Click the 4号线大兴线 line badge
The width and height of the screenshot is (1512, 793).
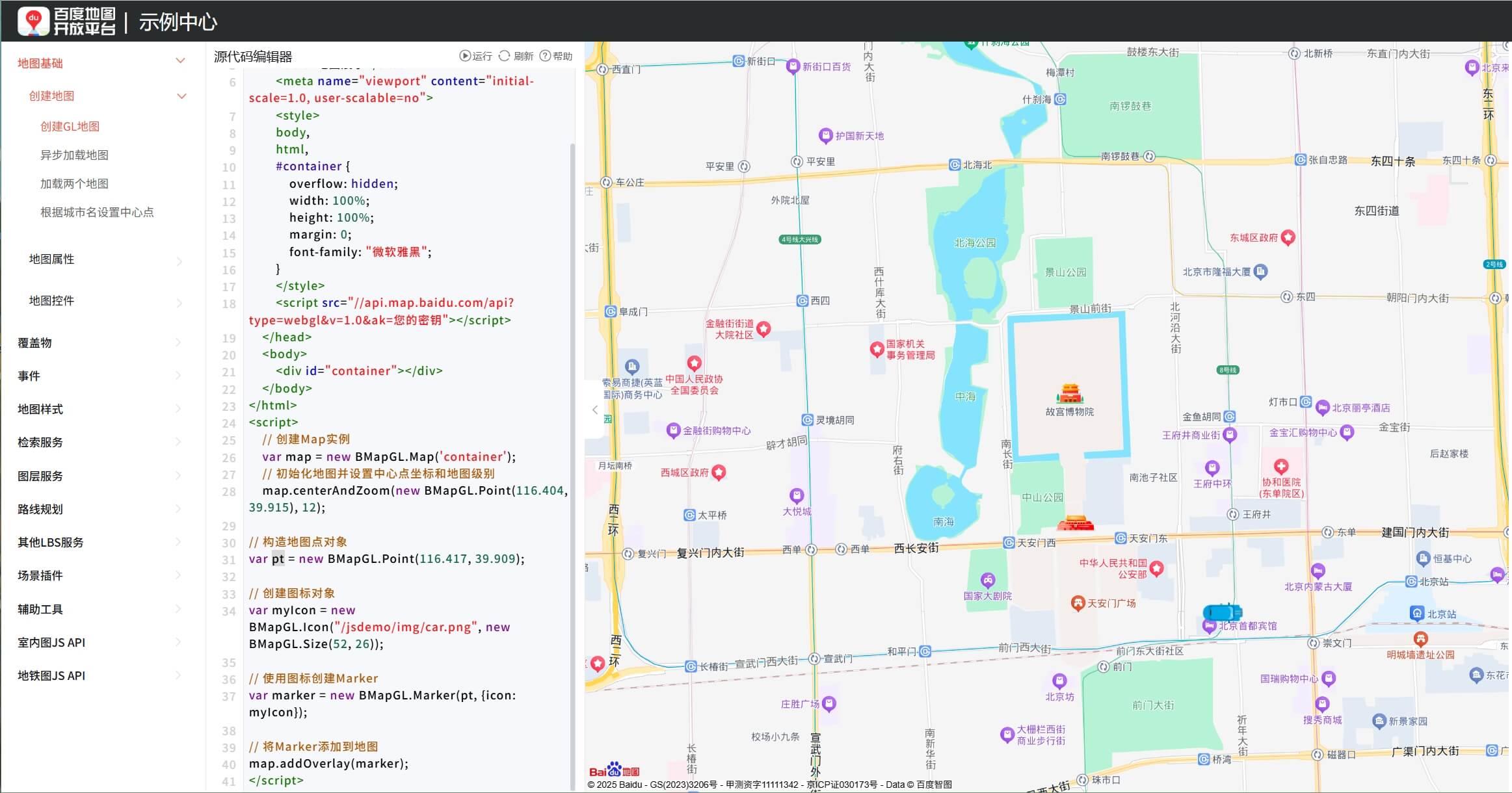click(800, 239)
